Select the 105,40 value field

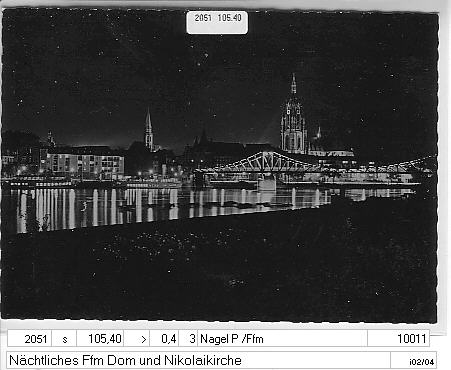(x=100, y=339)
